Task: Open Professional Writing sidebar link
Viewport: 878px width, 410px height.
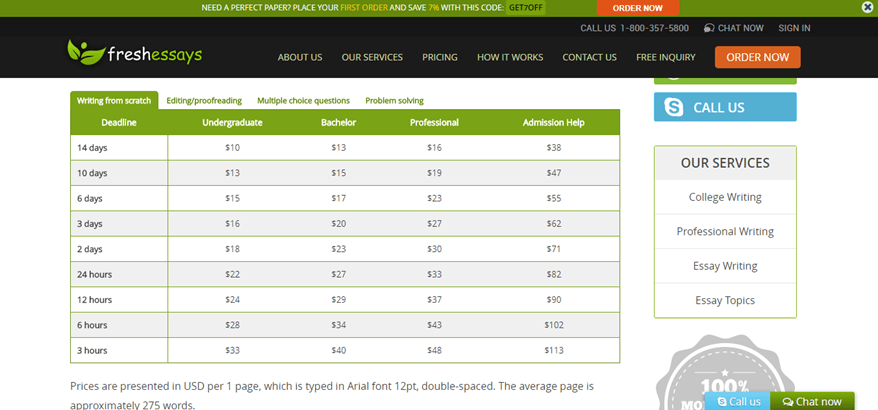Action: pos(725,231)
